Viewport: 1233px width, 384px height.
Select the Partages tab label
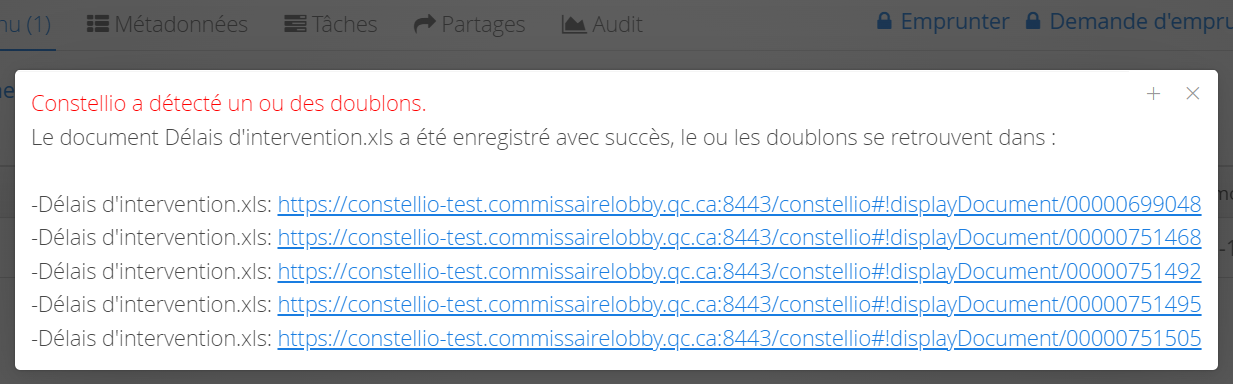(x=483, y=23)
